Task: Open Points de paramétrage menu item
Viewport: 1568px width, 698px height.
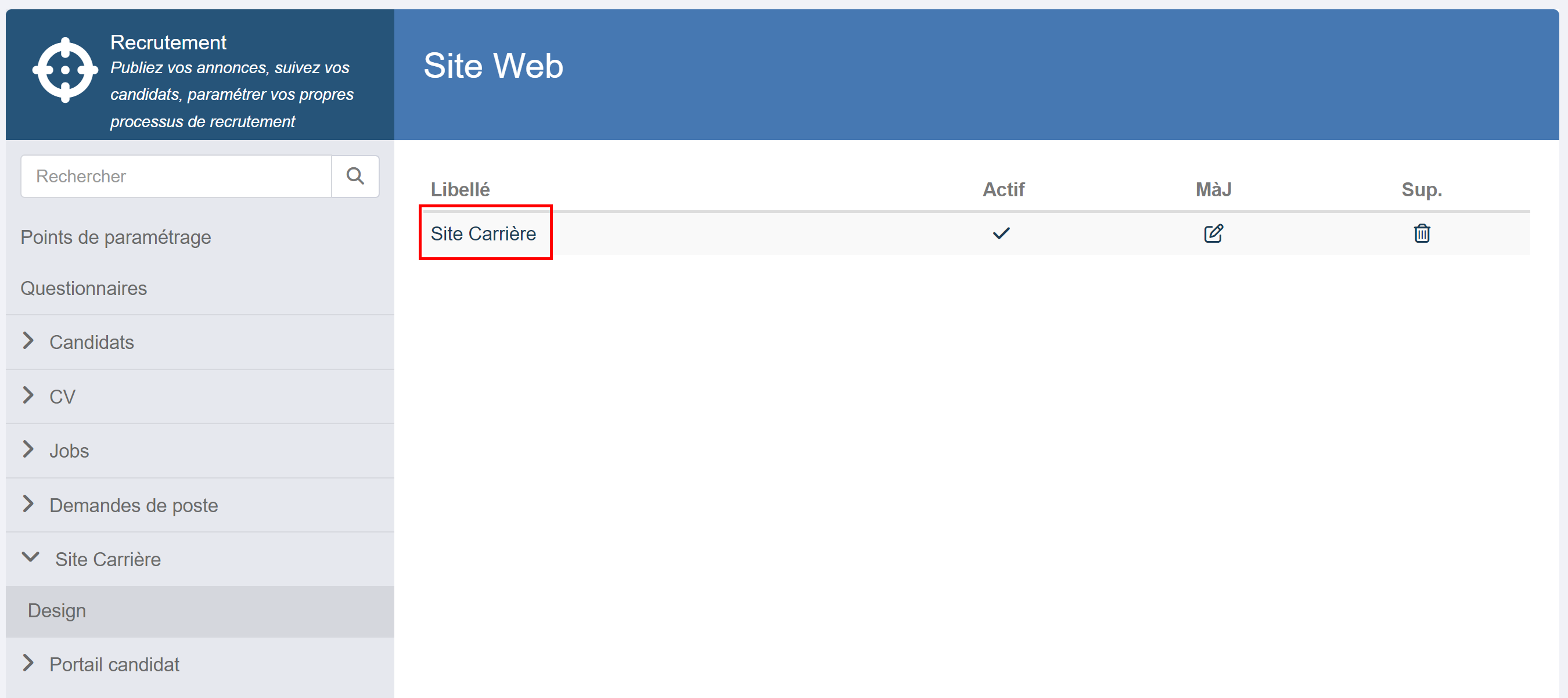Action: 116,238
